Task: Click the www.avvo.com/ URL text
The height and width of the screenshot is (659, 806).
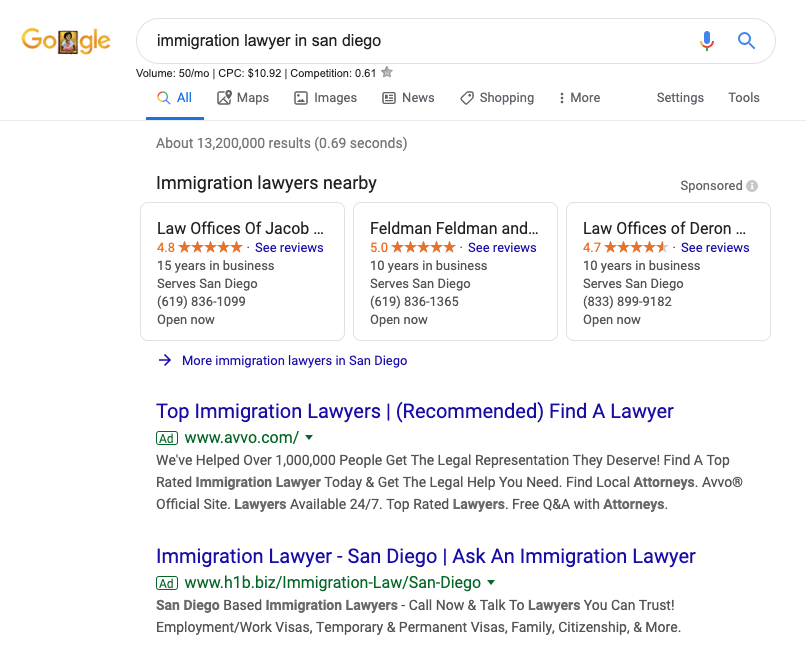Action: 242,438
